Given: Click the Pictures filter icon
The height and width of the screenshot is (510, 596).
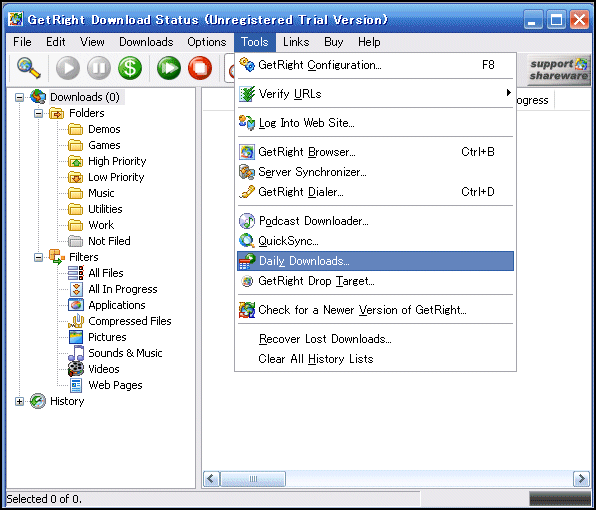Looking at the screenshot, I should (x=76, y=337).
